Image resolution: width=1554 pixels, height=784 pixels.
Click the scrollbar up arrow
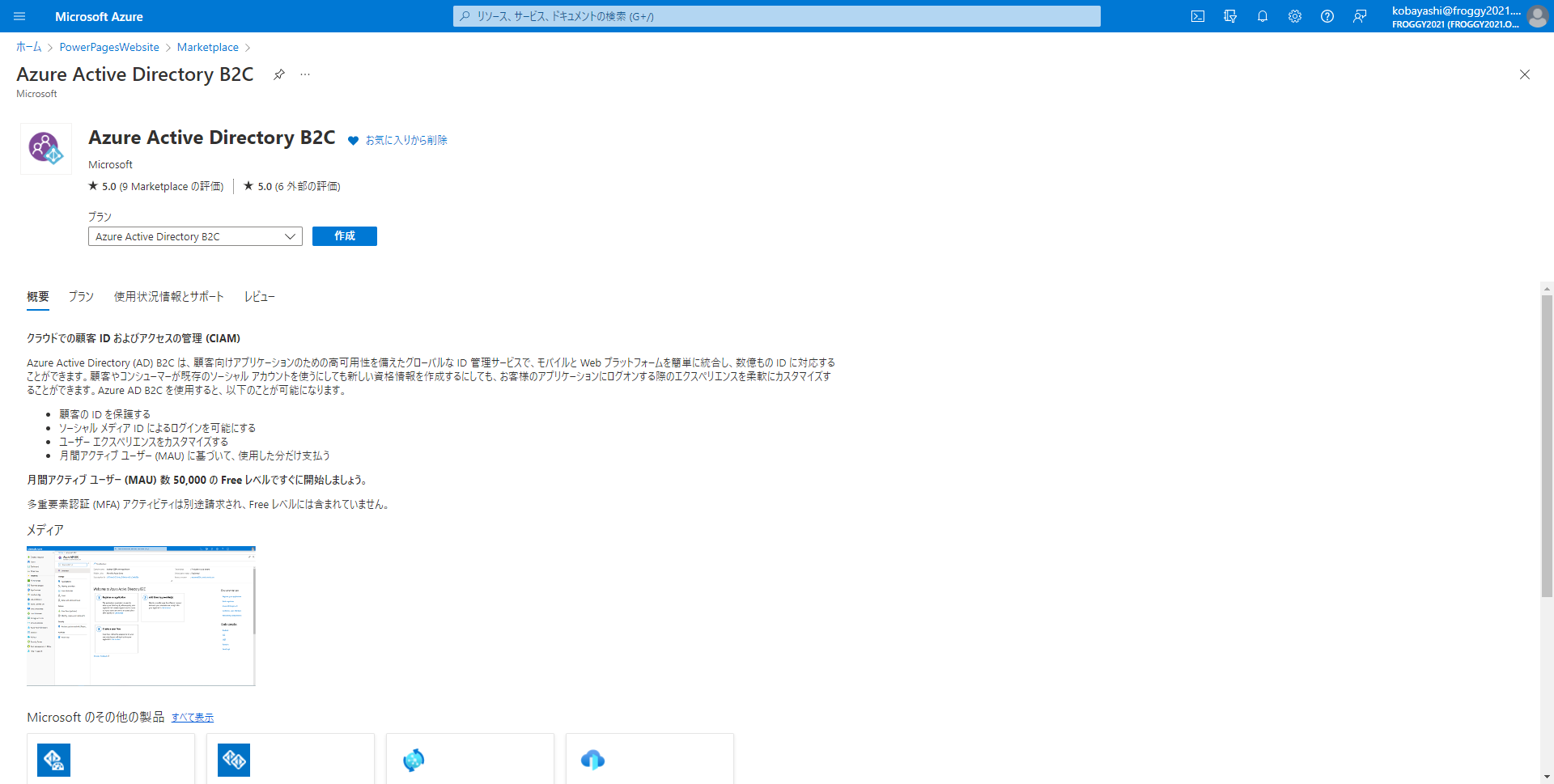[1547, 288]
